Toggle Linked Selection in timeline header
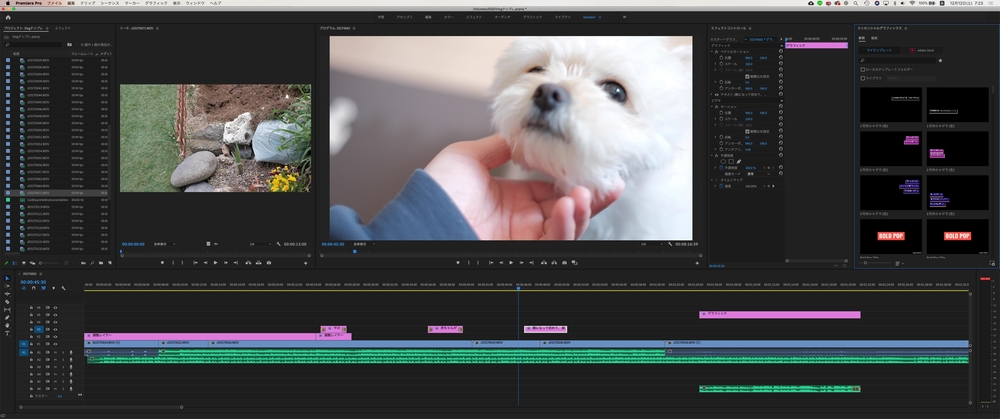The image size is (1000, 419). (x=43, y=288)
